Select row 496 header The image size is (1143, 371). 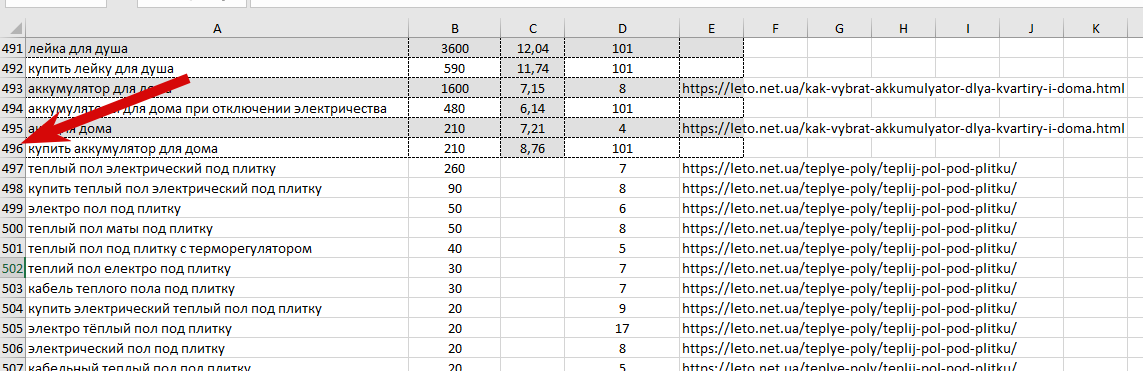point(12,149)
